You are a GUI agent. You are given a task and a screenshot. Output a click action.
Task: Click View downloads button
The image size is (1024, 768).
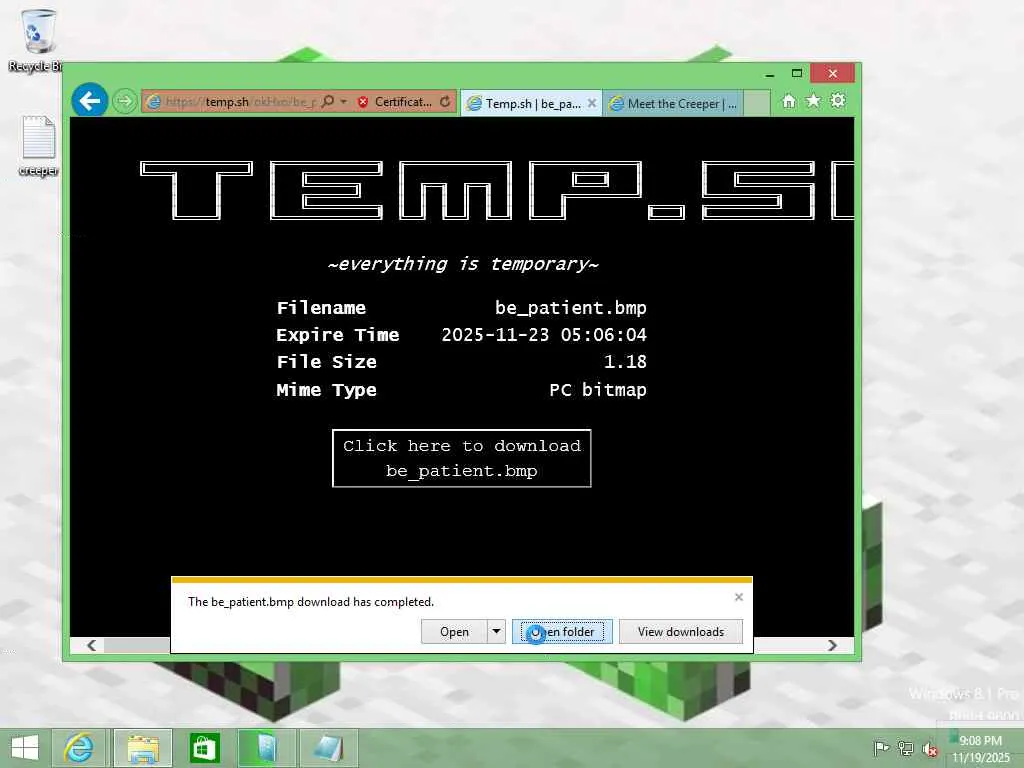(680, 632)
